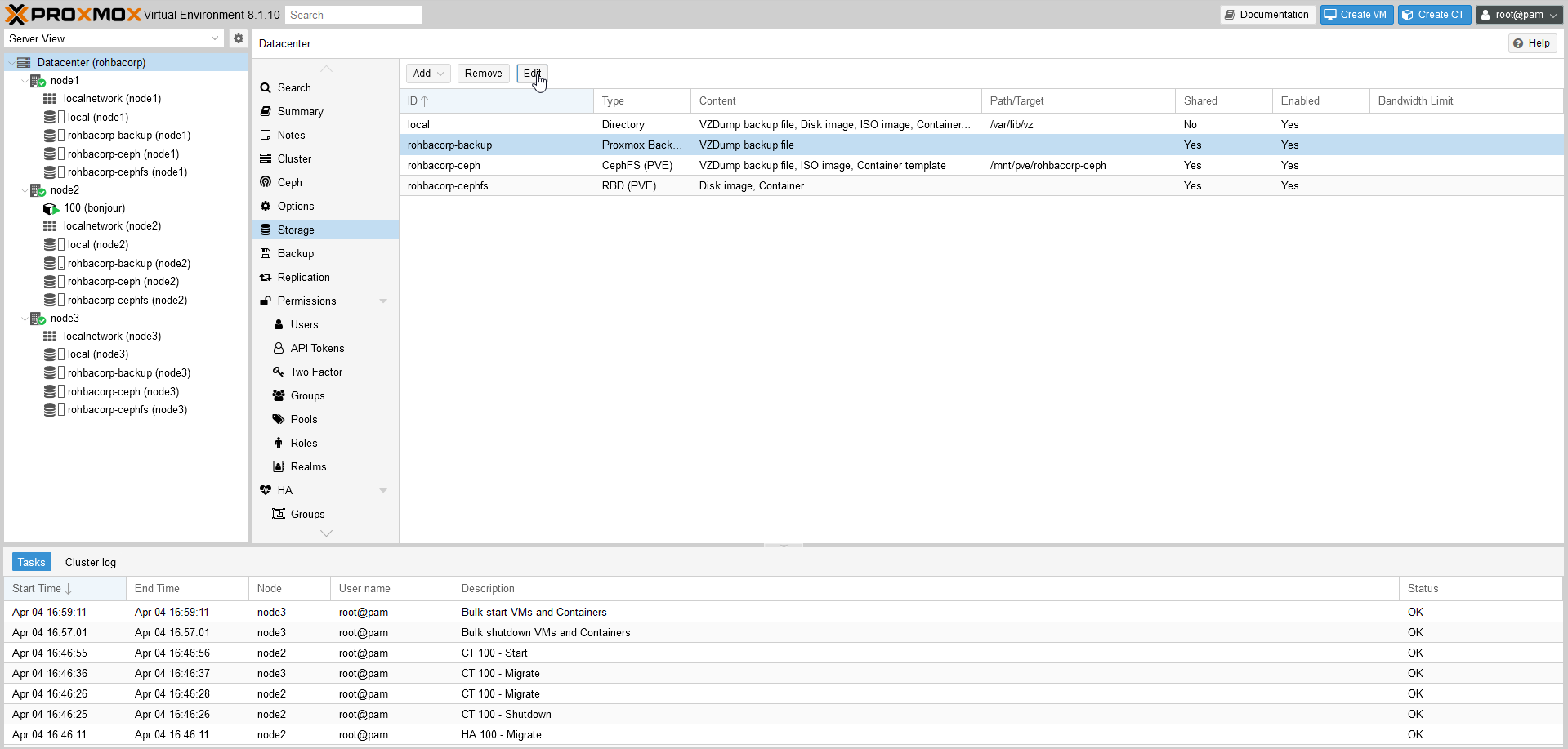Select container 100 (bonjour) icon

tap(51, 208)
